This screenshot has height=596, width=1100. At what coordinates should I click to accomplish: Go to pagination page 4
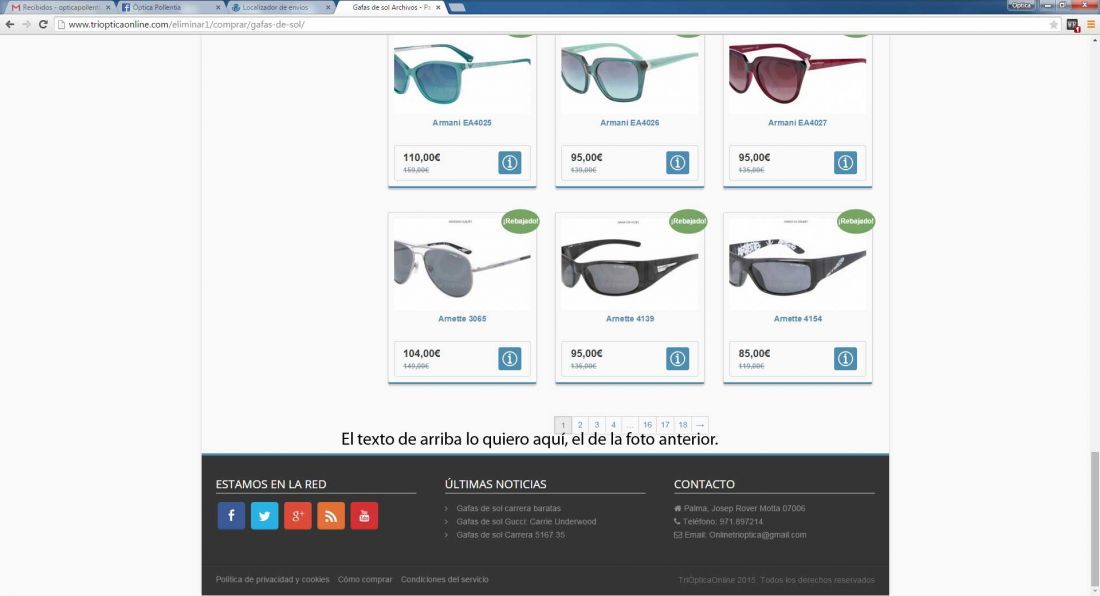tap(613, 425)
